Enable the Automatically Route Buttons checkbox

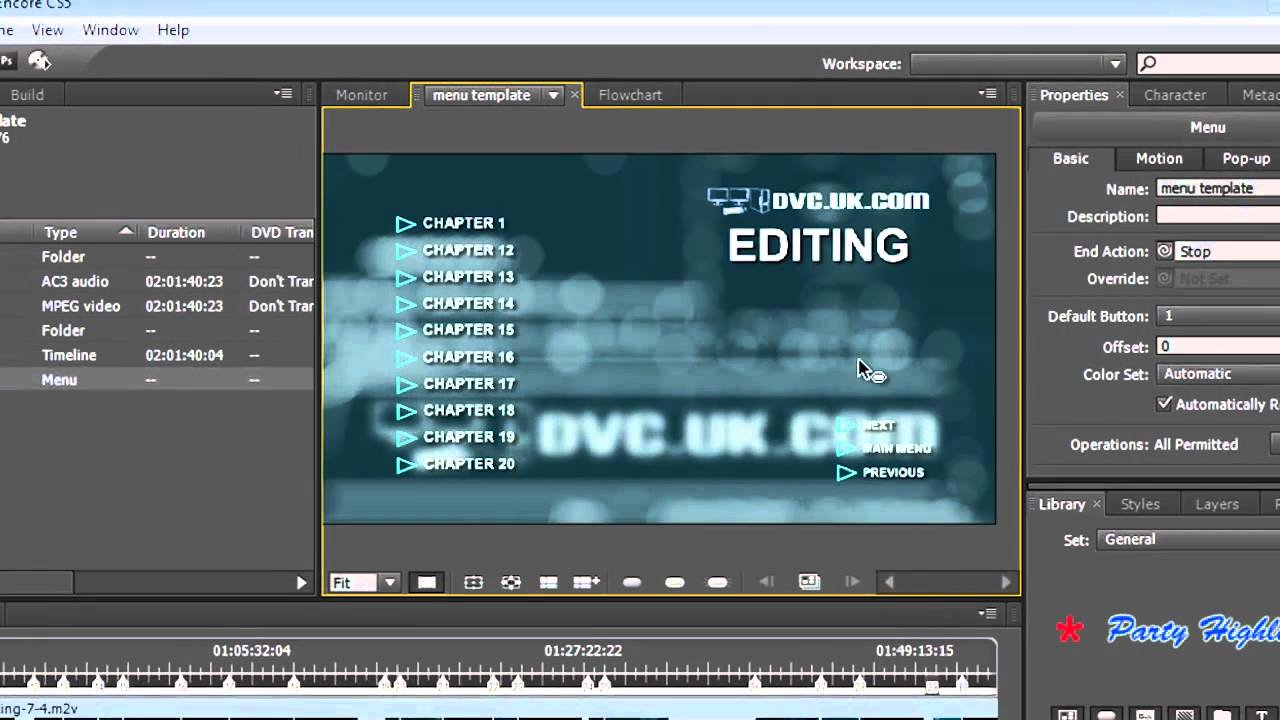tap(1165, 404)
